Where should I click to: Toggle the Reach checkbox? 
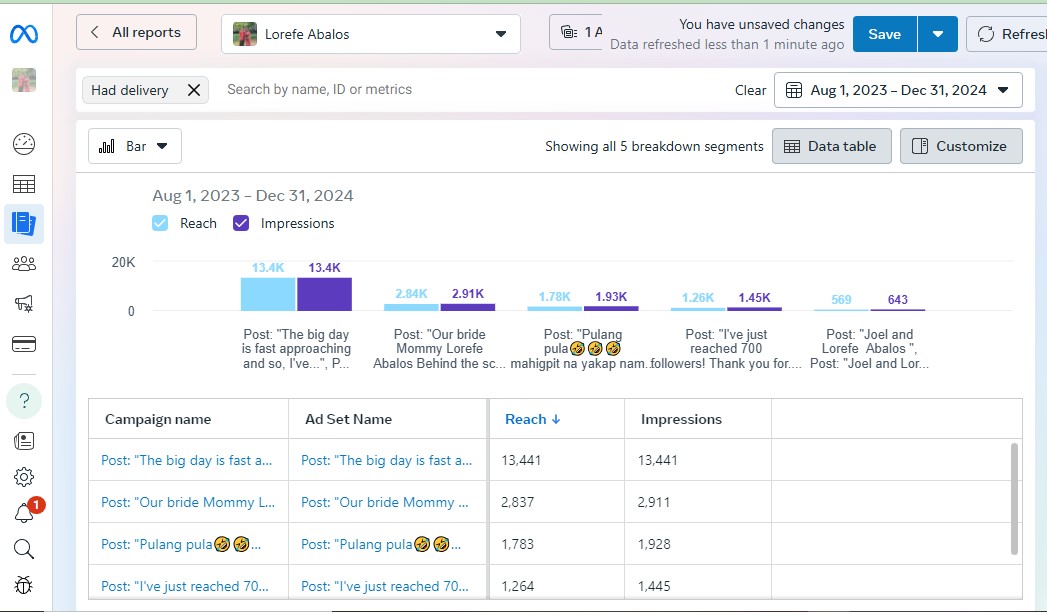click(x=160, y=223)
